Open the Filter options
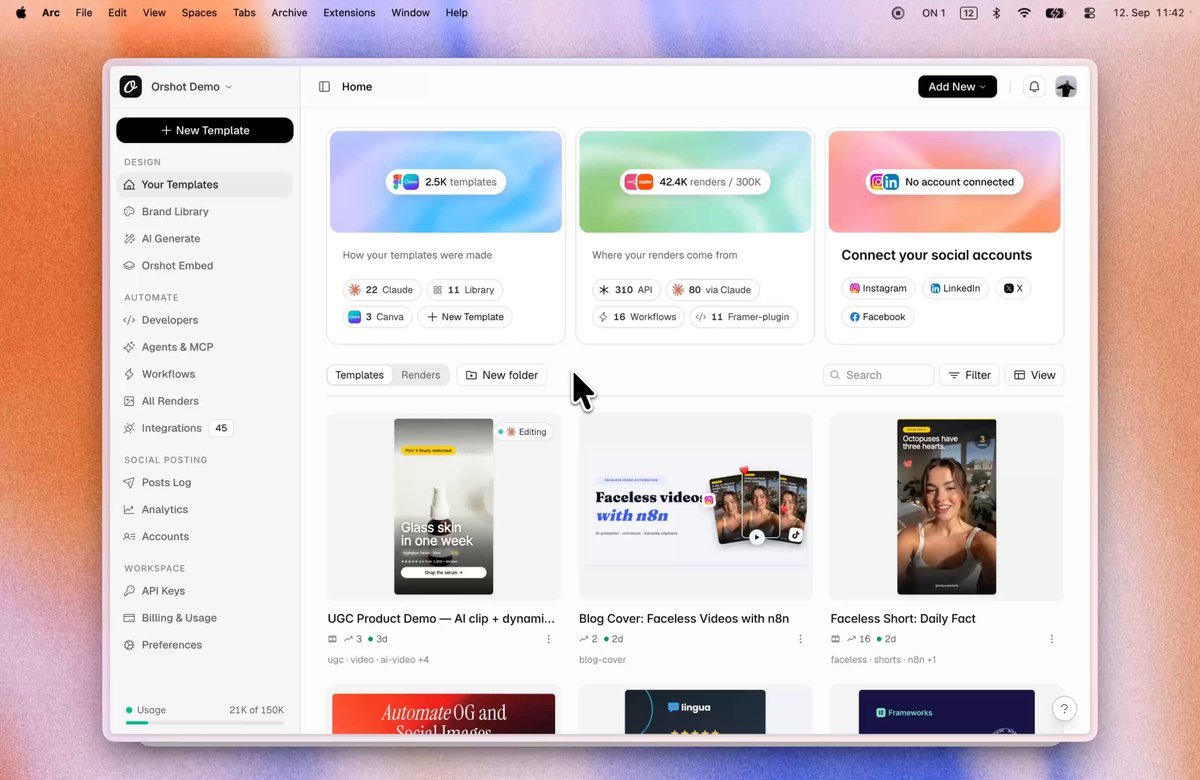 click(969, 375)
